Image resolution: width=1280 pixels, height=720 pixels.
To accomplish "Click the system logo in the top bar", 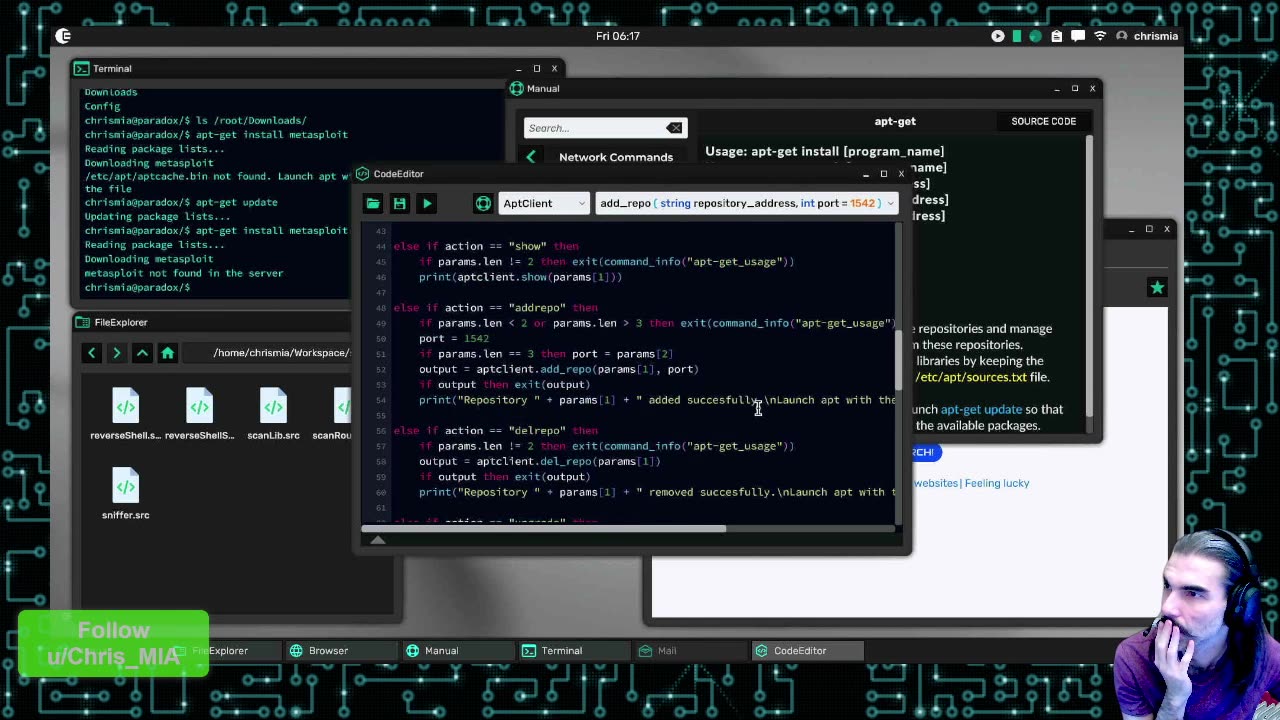I will click(63, 36).
